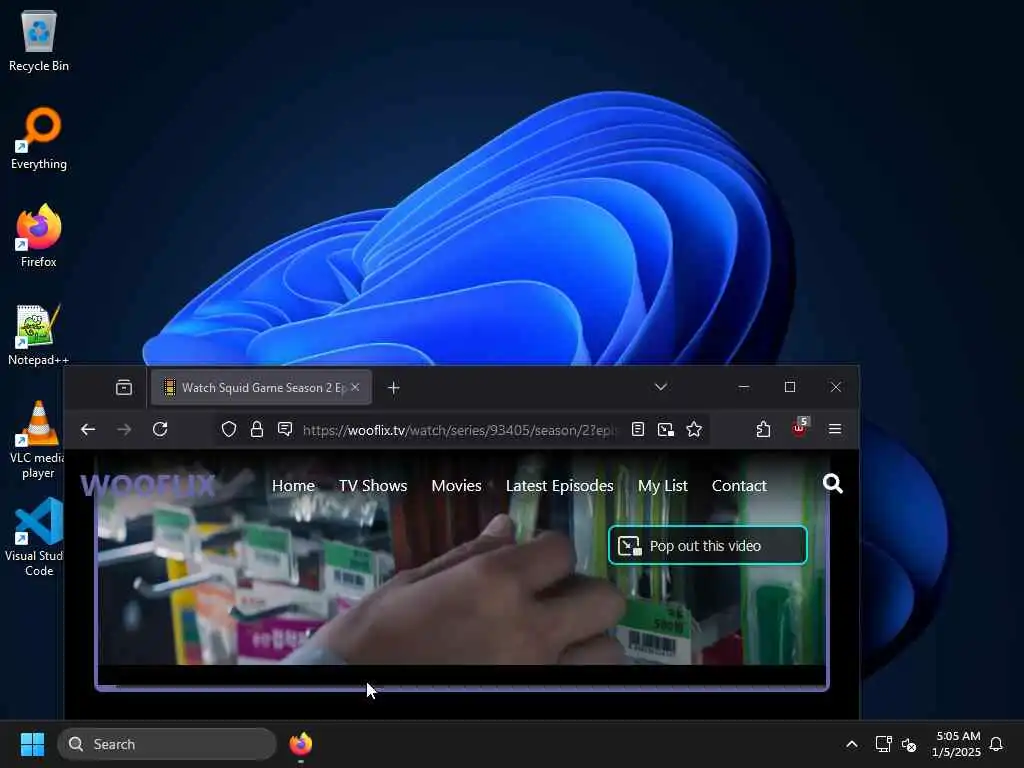This screenshot has width=1024, height=768.
Task: Open Latest Episodes link
Action: point(560,486)
